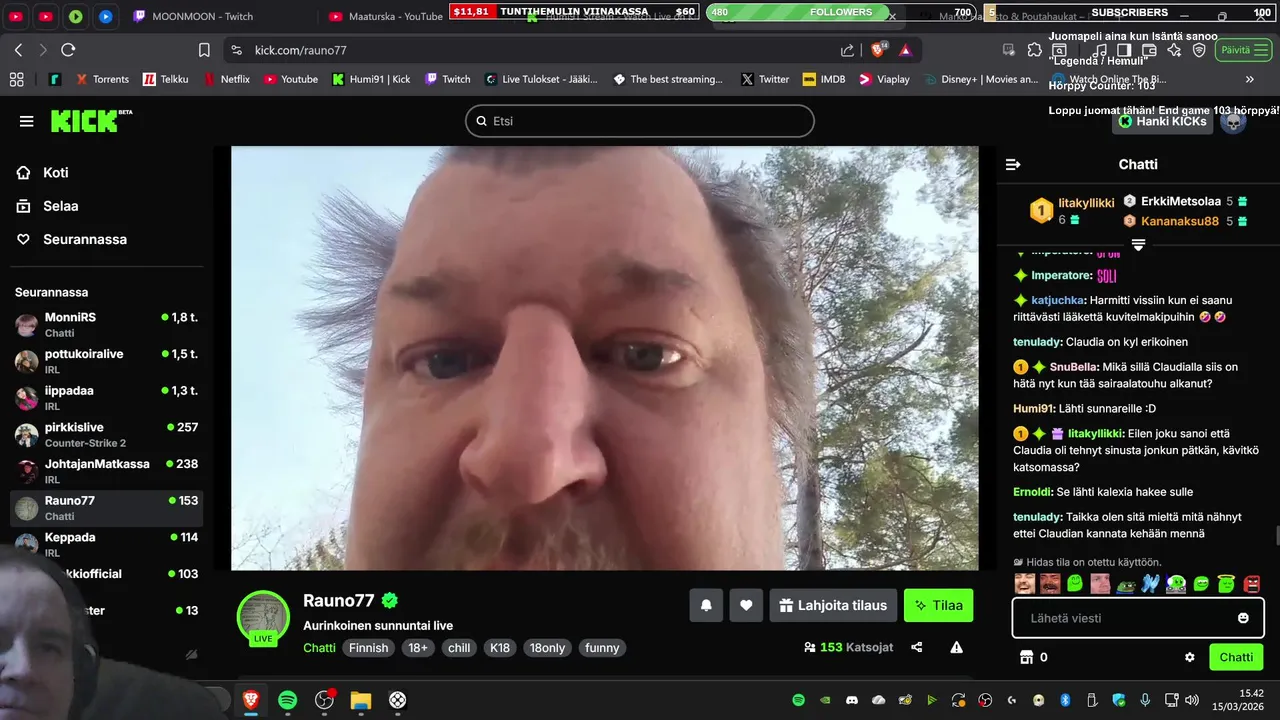Show more bookmarks chevron
This screenshot has height=720, width=1280.
[x=1249, y=79]
